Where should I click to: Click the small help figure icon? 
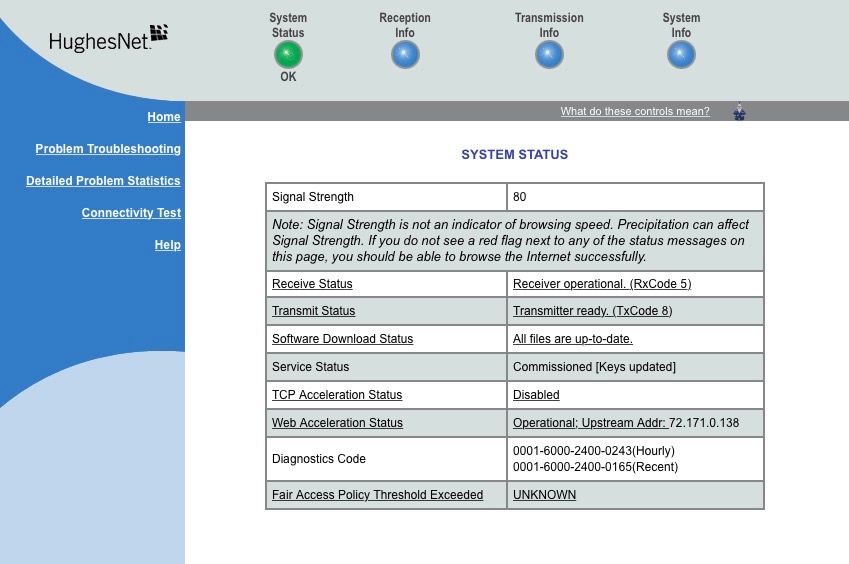point(739,111)
